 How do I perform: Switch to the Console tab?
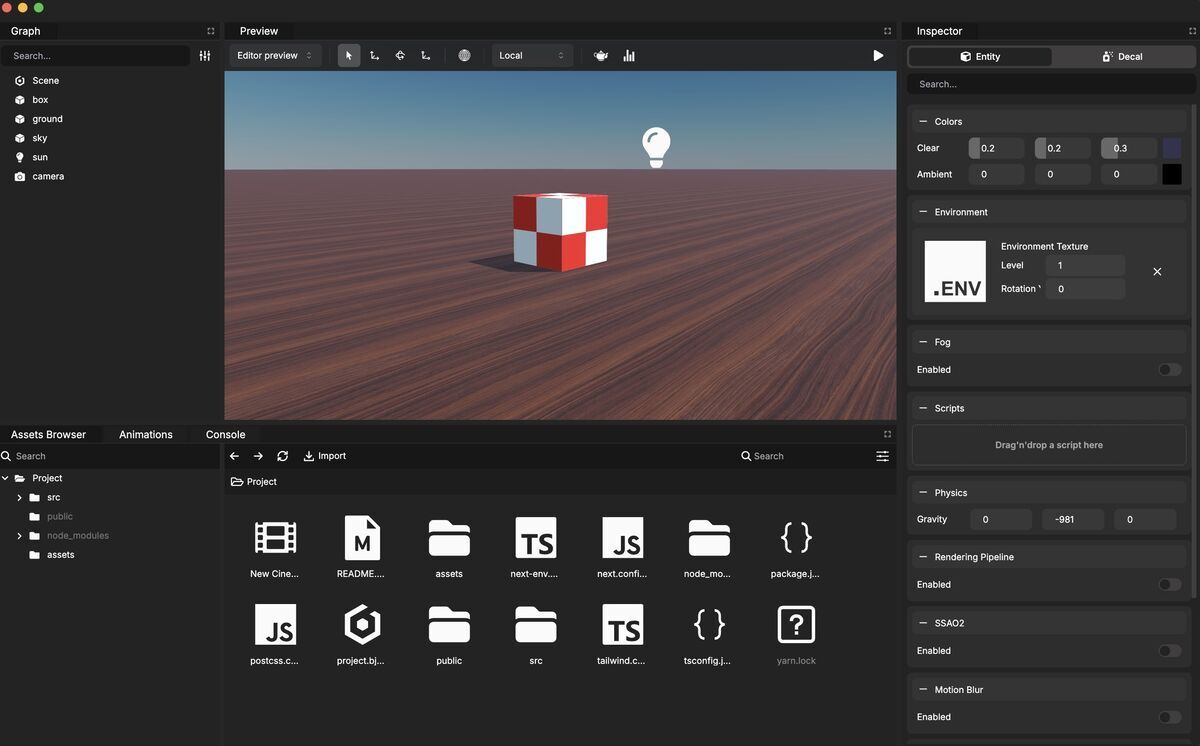pos(226,435)
